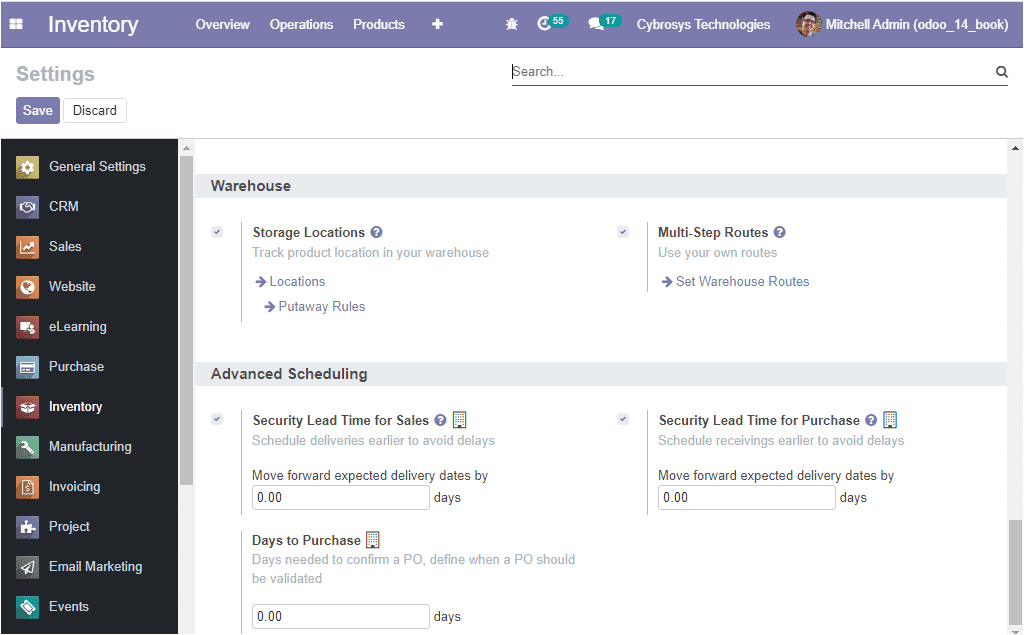The width and height of the screenshot is (1024, 635).
Task: Open Mitchell Admin user menu
Action: (903, 24)
